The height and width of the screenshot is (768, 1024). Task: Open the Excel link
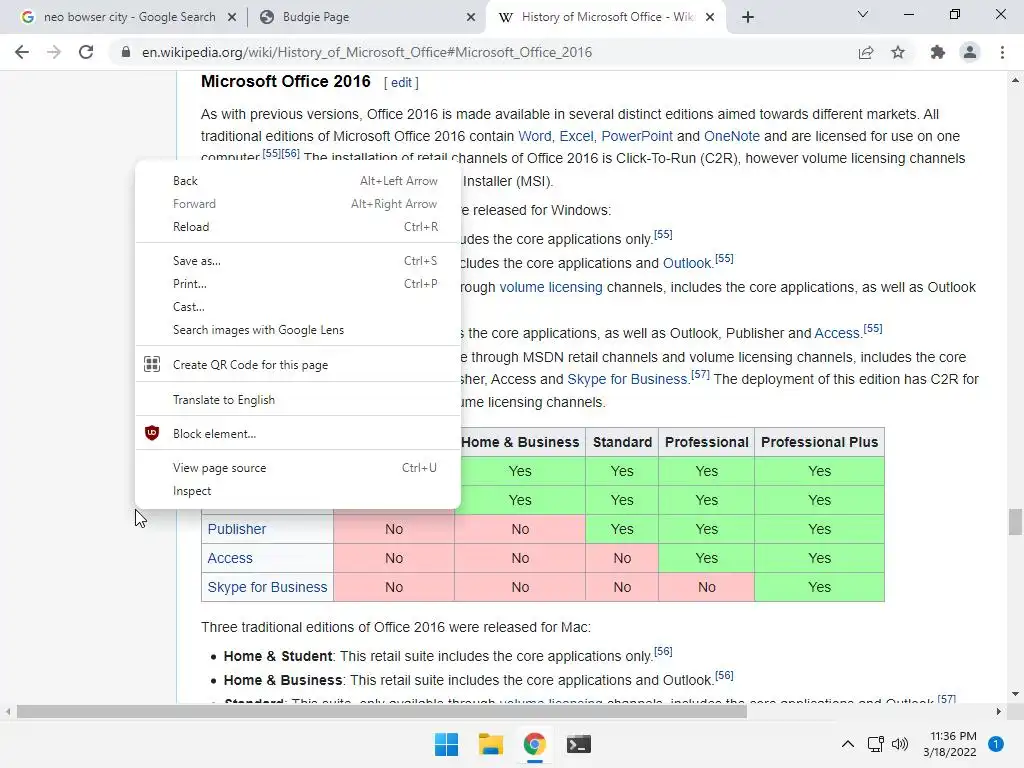pos(577,136)
